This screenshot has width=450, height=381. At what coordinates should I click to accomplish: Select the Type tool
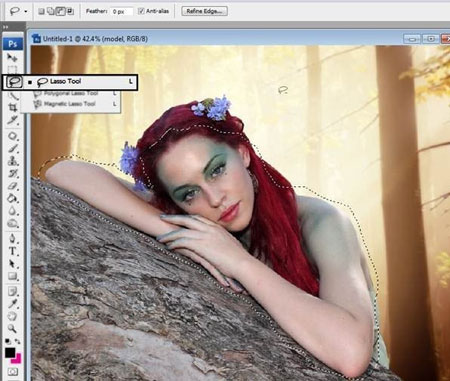[x=12, y=251]
